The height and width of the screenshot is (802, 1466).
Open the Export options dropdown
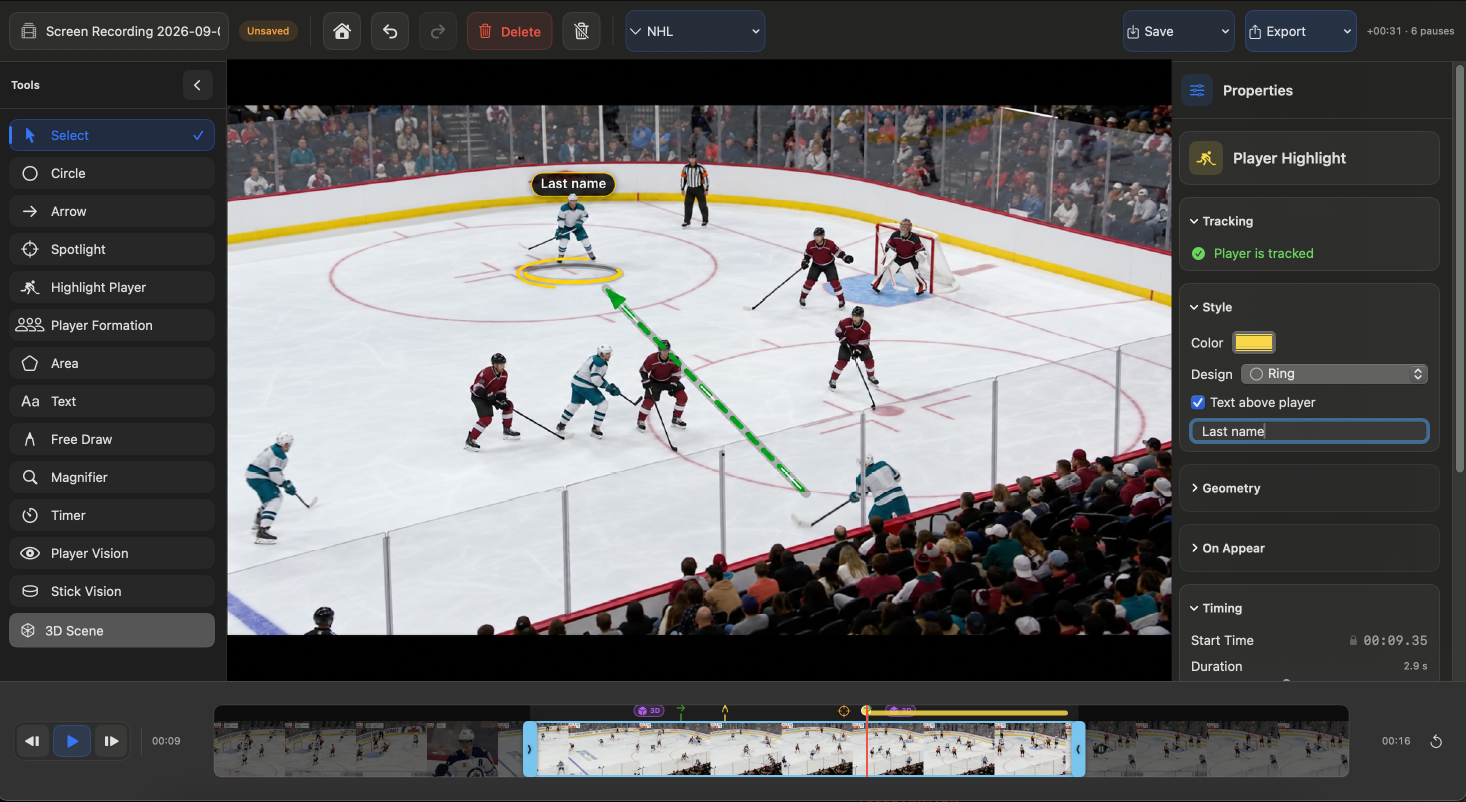tap(1346, 32)
